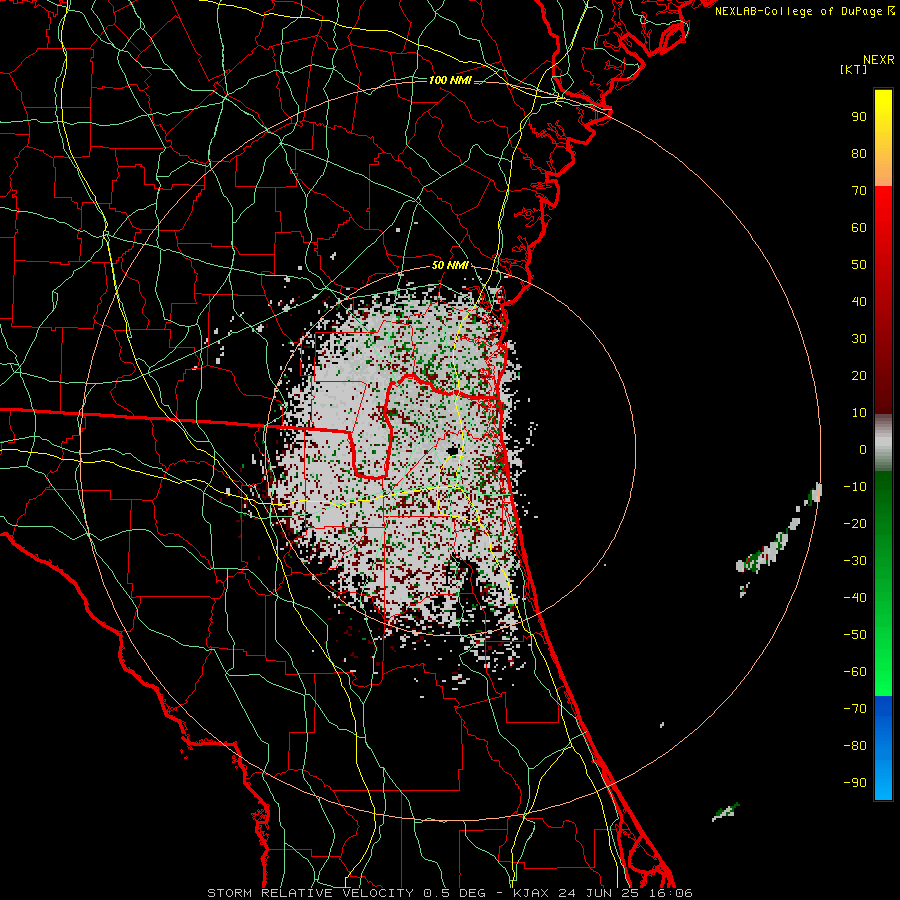Click the positive 60 value on velocity scale
The width and height of the screenshot is (900, 900).
[x=859, y=227]
